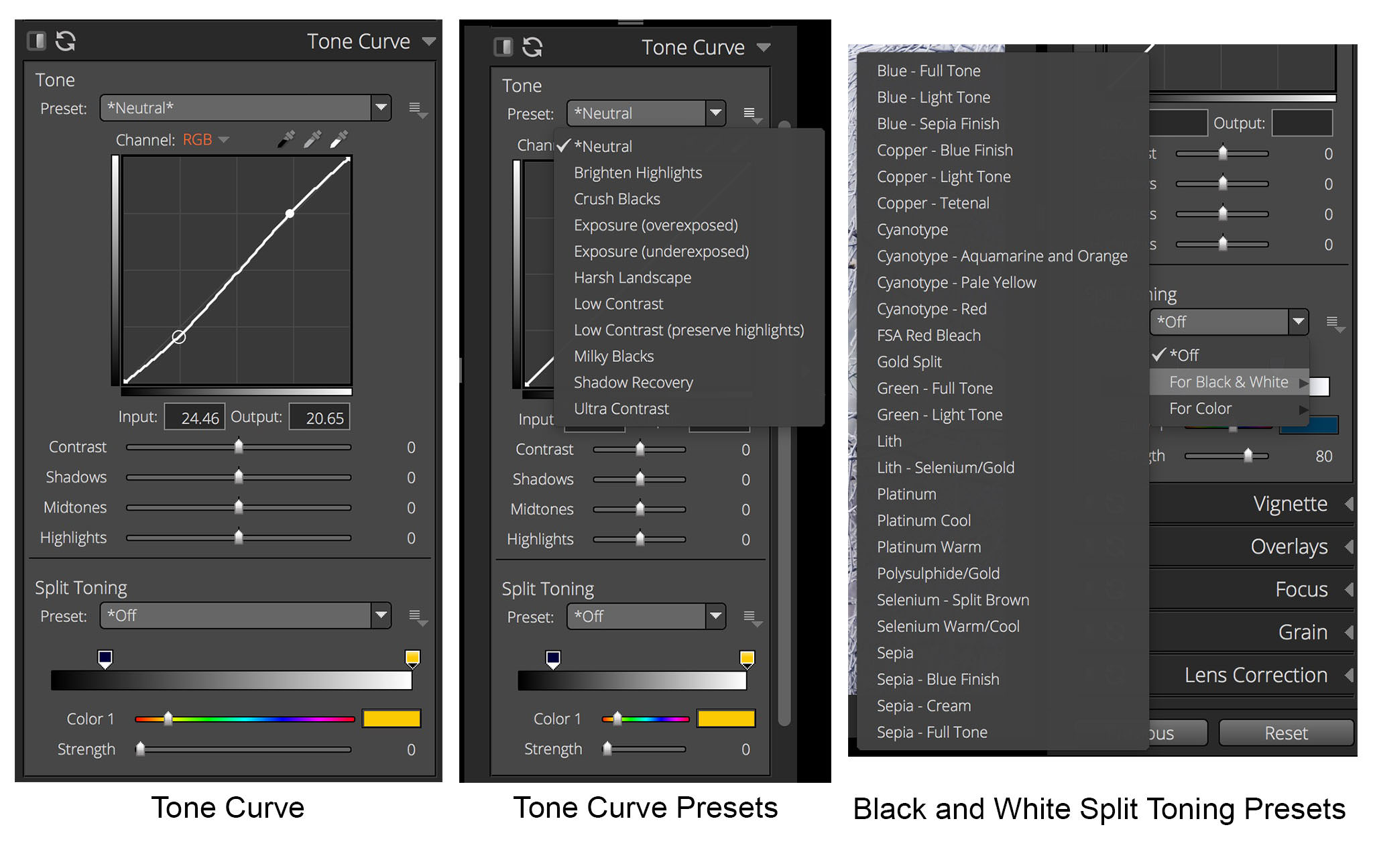Select black point eyedropper in left panel
Viewport: 1373px width, 868px height.
pyautogui.click(x=286, y=139)
